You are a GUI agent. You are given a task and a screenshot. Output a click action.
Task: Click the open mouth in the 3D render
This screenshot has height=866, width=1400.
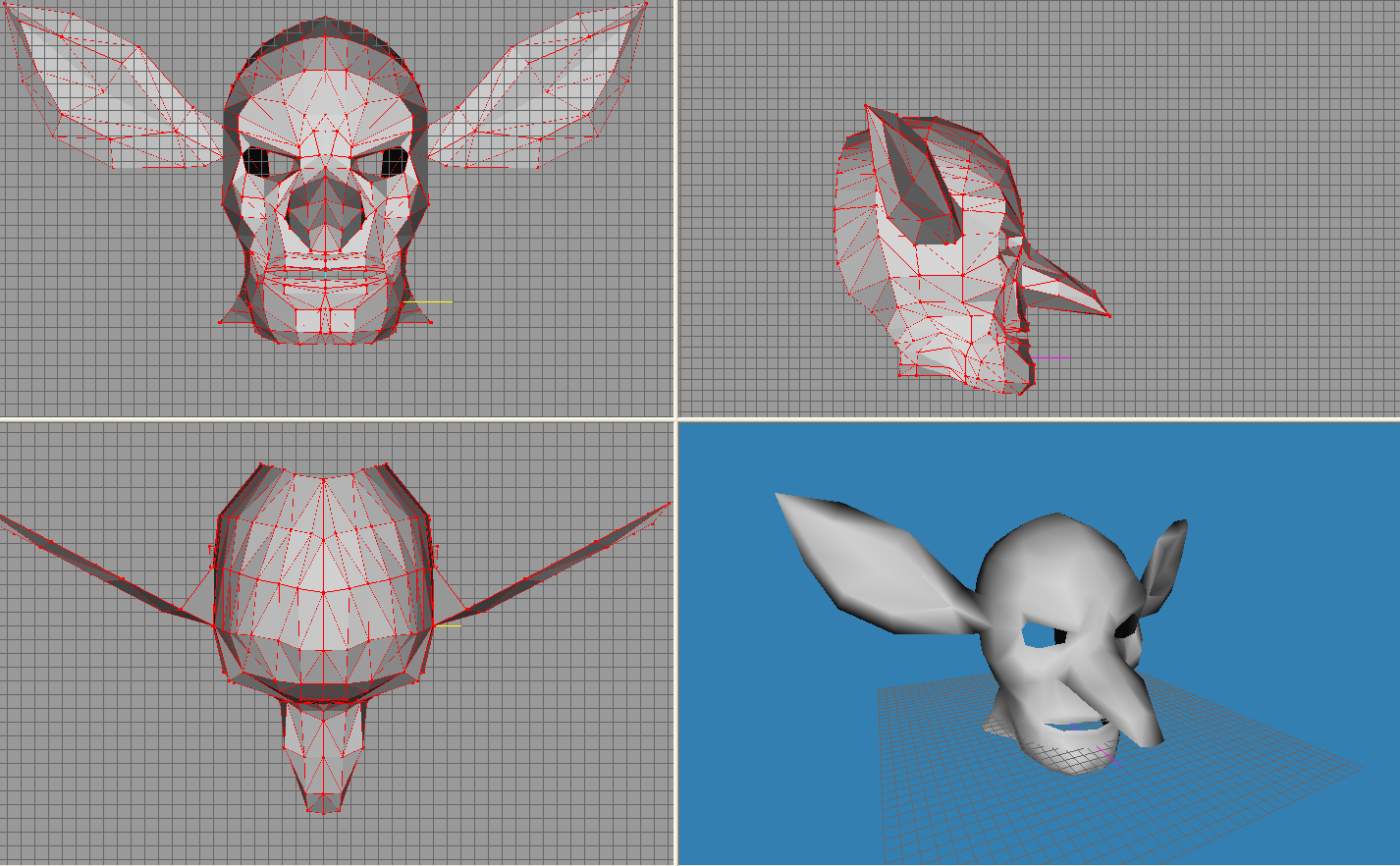tap(1078, 727)
